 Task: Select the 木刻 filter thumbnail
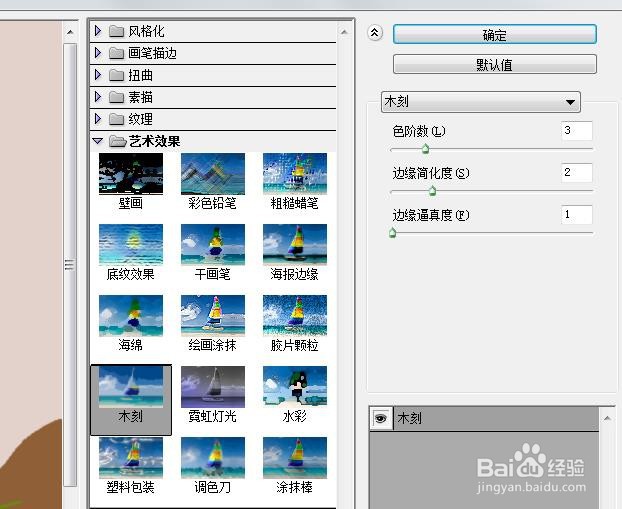pos(131,387)
